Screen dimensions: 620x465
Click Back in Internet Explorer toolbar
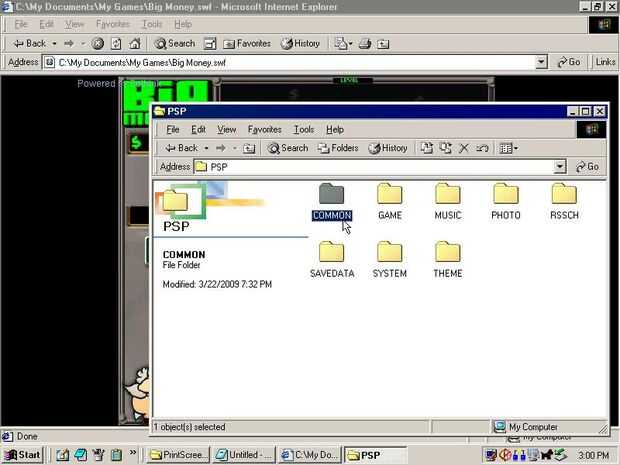[30, 43]
